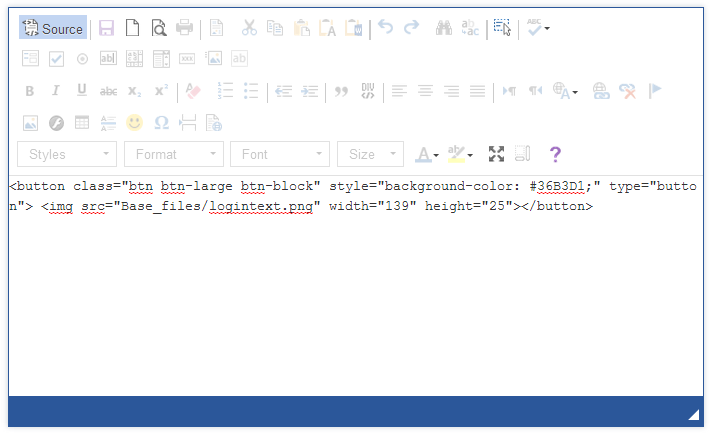The height and width of the screenshot is (436, 714).
Task: Insert an Anchor flag
Action: [654, 91]
